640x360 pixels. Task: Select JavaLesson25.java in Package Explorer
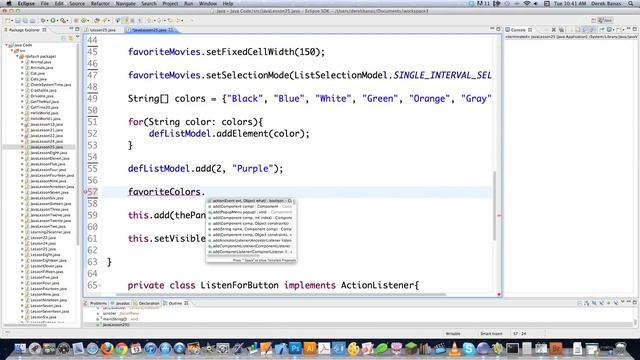click(x=46, y=147)
